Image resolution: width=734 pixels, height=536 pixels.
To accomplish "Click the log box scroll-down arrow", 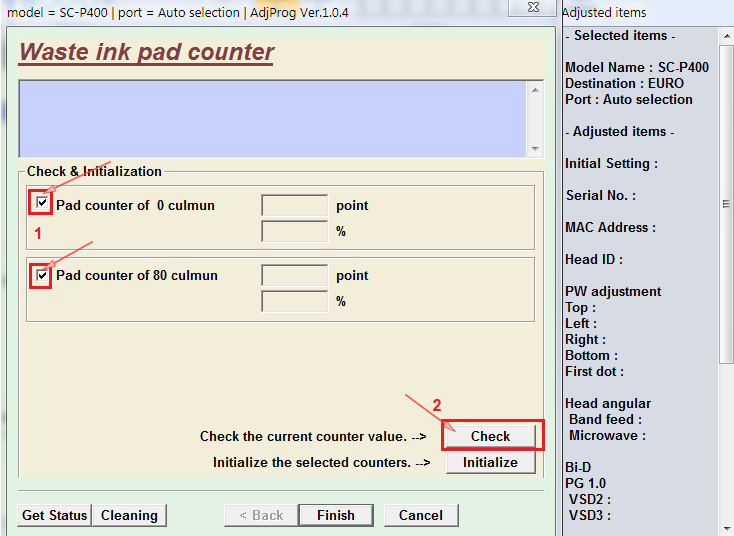I will (x=535, y=149).
